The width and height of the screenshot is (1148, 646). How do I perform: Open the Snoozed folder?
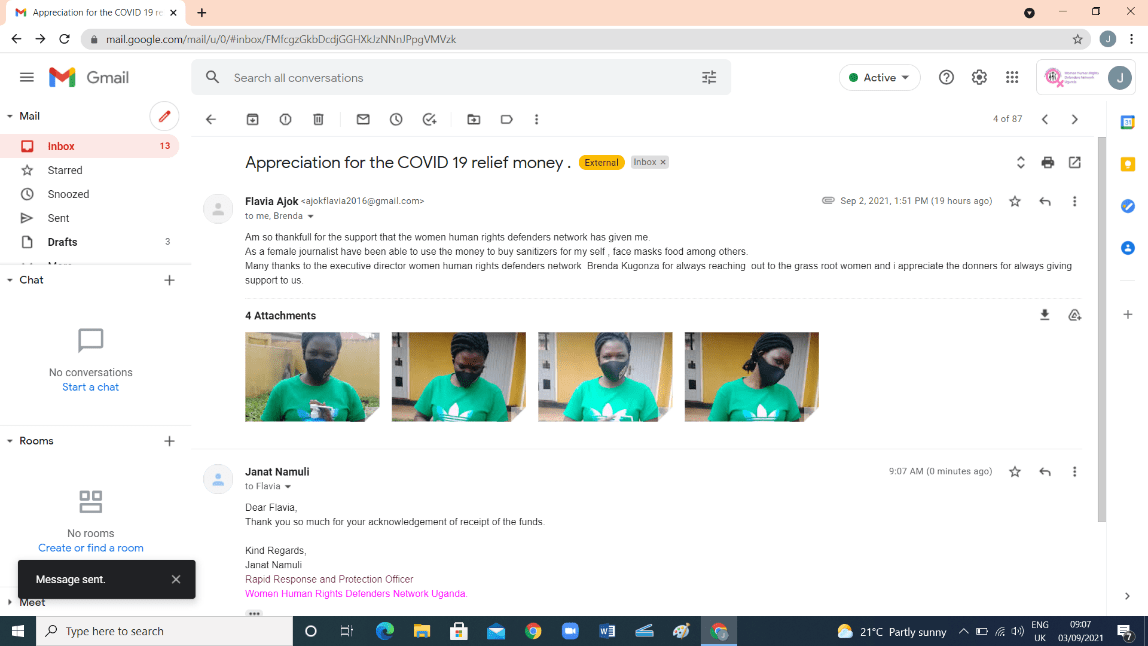click(89, 194)
